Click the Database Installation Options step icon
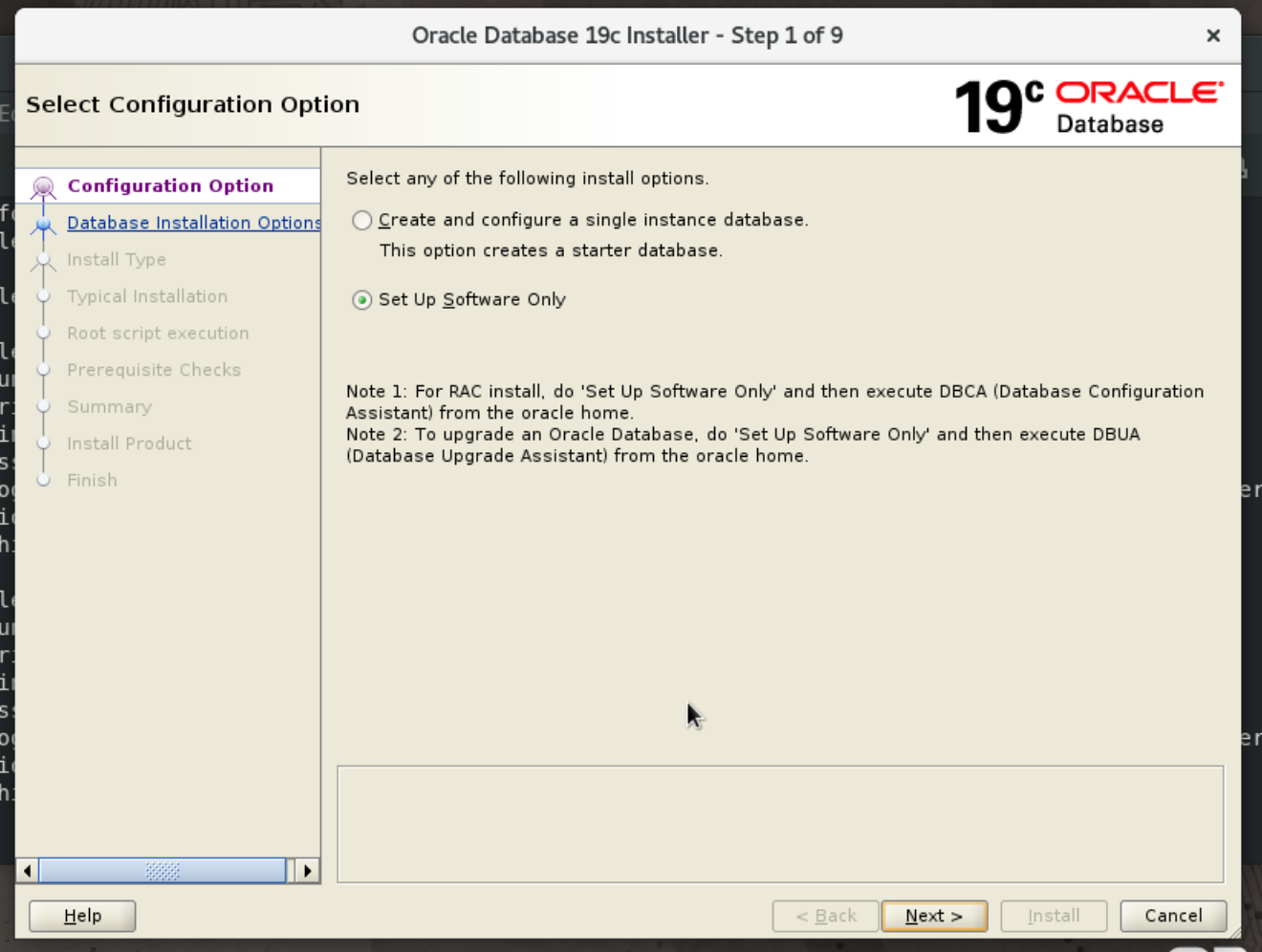The width and height of the screenshot is (1262, 952). [x=43, y=225]
